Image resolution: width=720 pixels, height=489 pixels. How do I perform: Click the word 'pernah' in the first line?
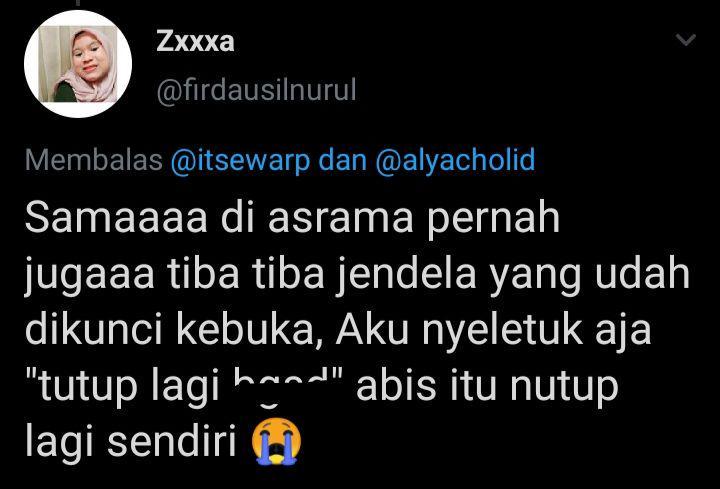tap(494, 219)
